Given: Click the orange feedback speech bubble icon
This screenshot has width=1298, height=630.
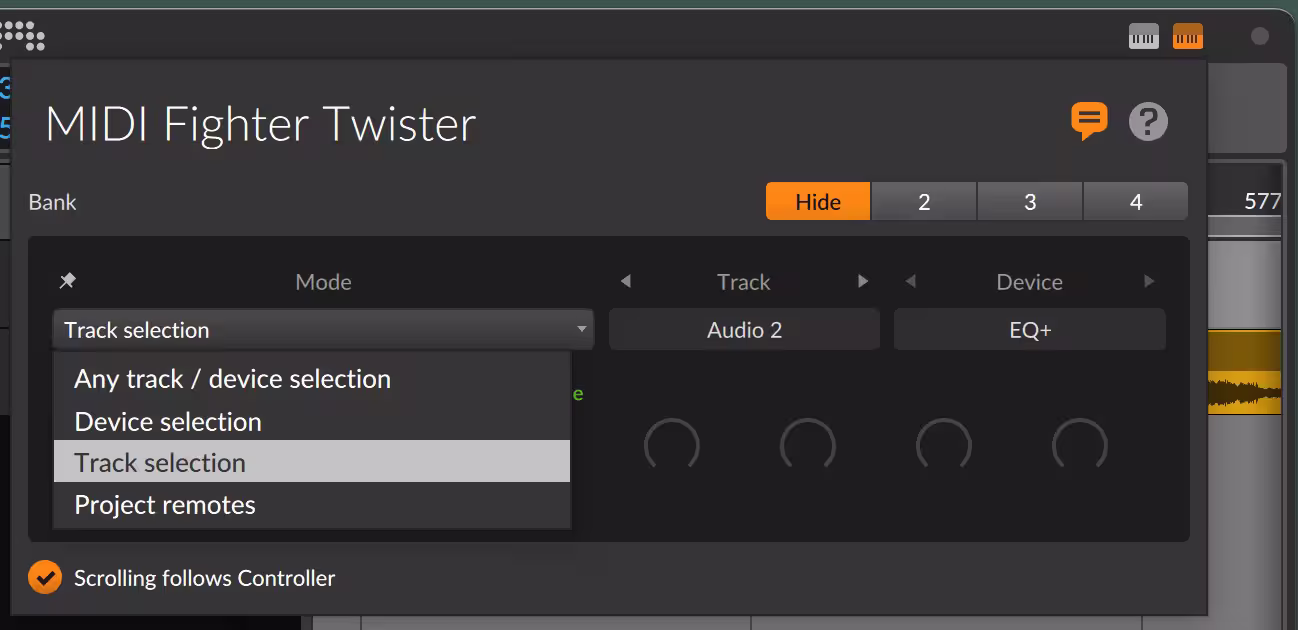Looking at the screenshot, I should 1089,121.
